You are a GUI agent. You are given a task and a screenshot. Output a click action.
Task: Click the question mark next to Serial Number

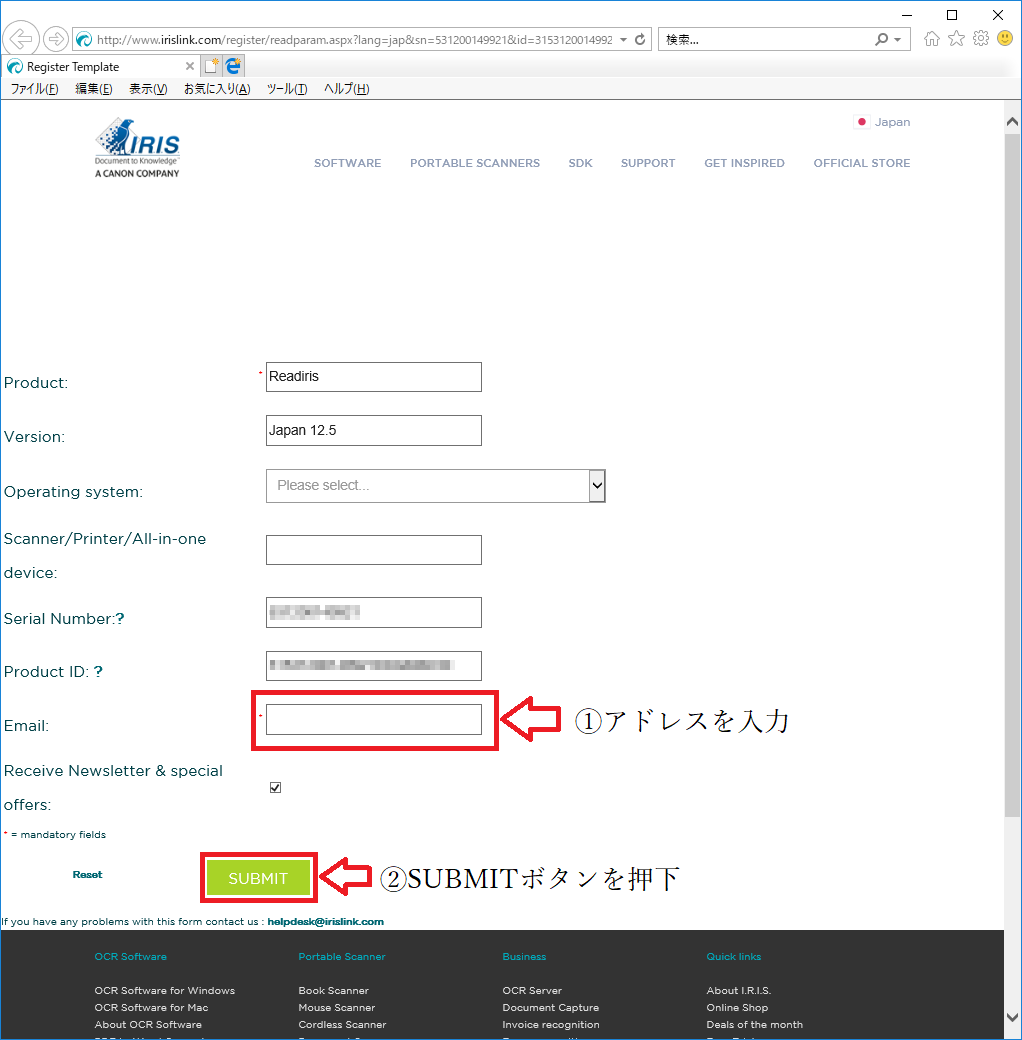pos(120,619)
